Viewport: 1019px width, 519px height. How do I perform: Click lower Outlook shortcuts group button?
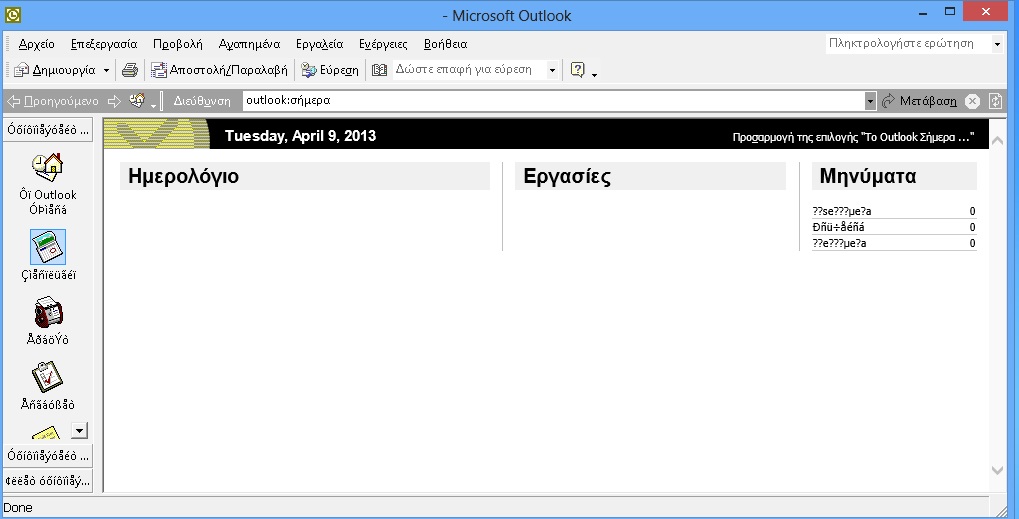(x=48, y=455)
